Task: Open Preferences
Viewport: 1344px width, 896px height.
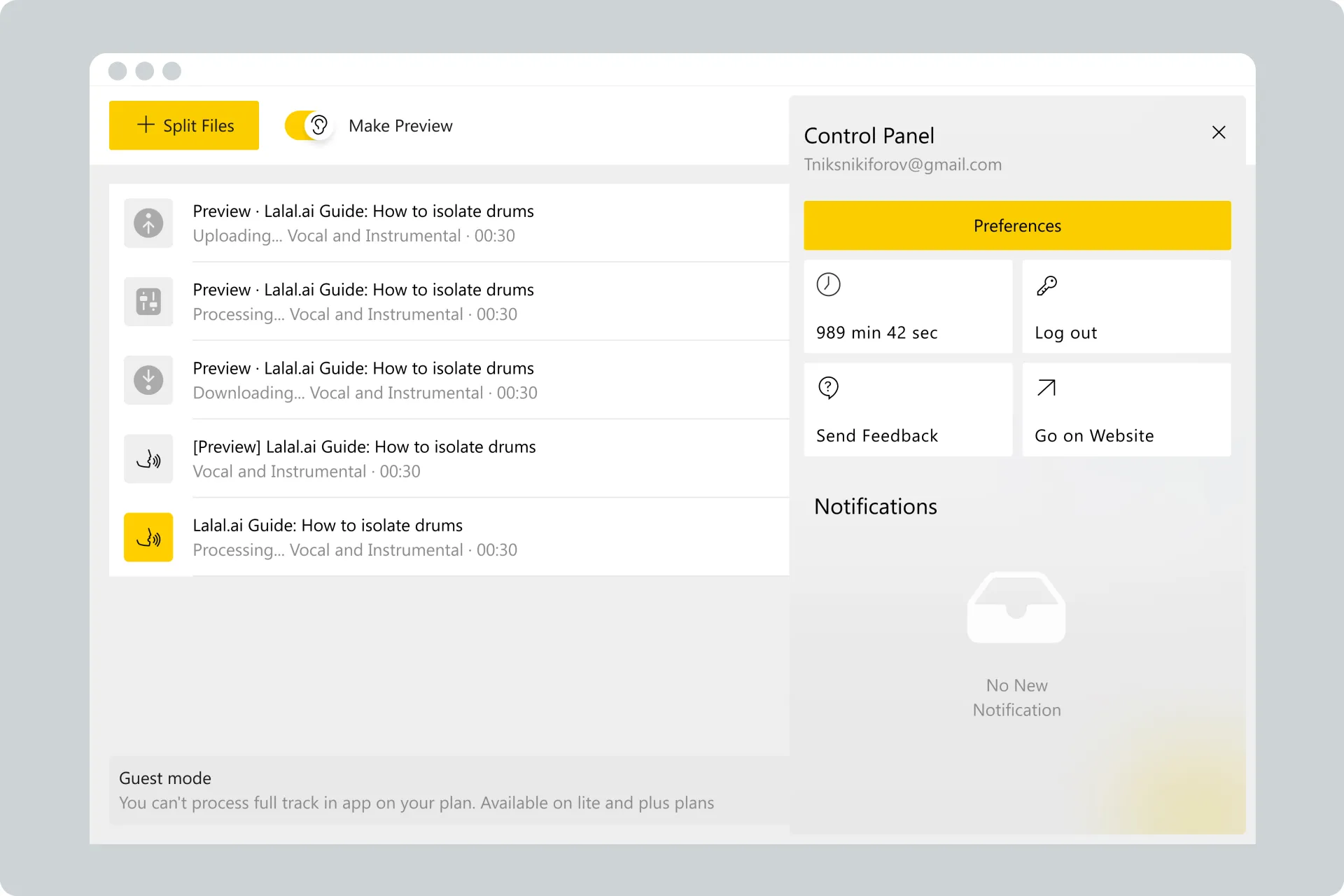Action: coord(1017,225)
